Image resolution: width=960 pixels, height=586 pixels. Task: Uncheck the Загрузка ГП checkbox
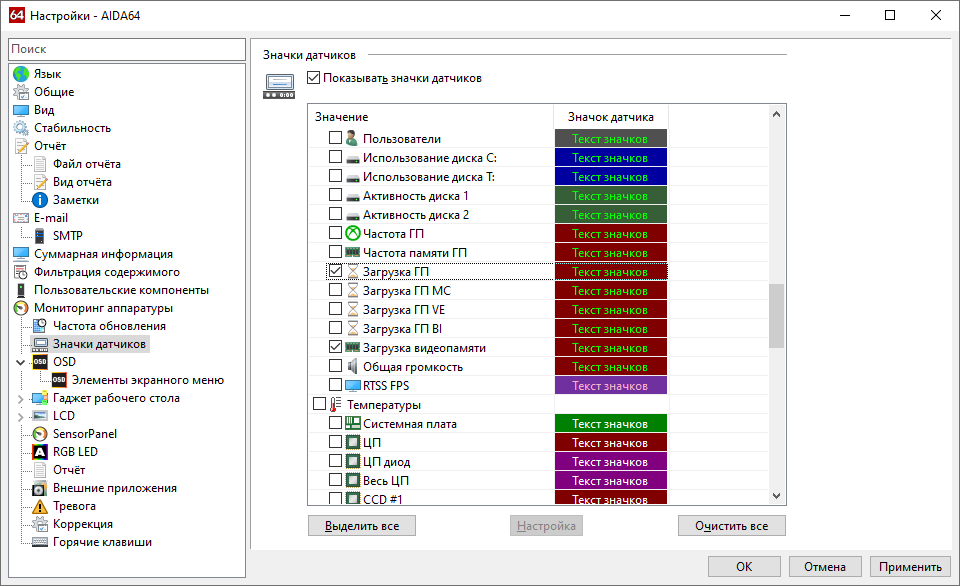(x=336, y=270)
